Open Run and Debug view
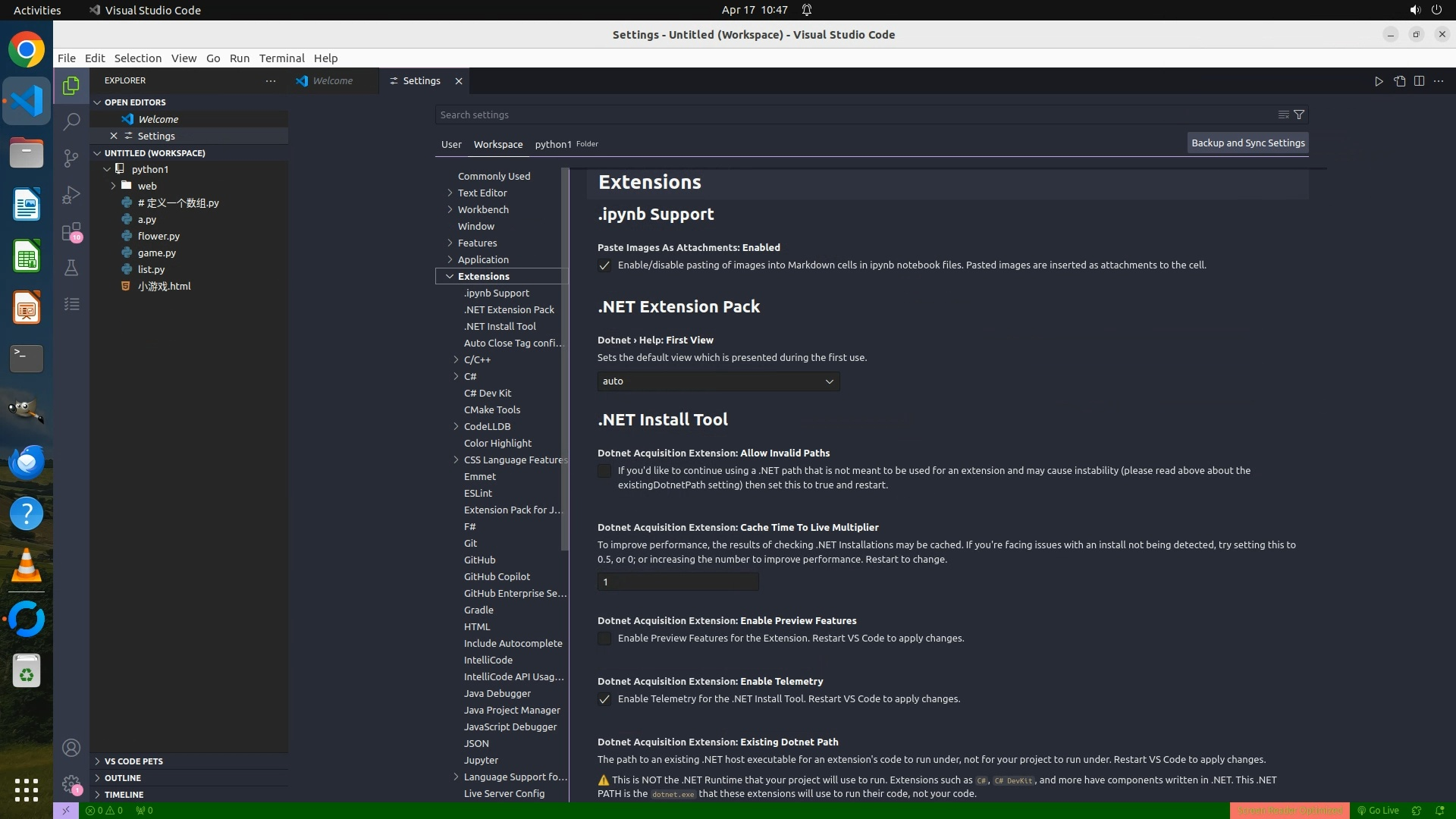1456x819 pixels. pyautogui.click(x=71, y=195)
